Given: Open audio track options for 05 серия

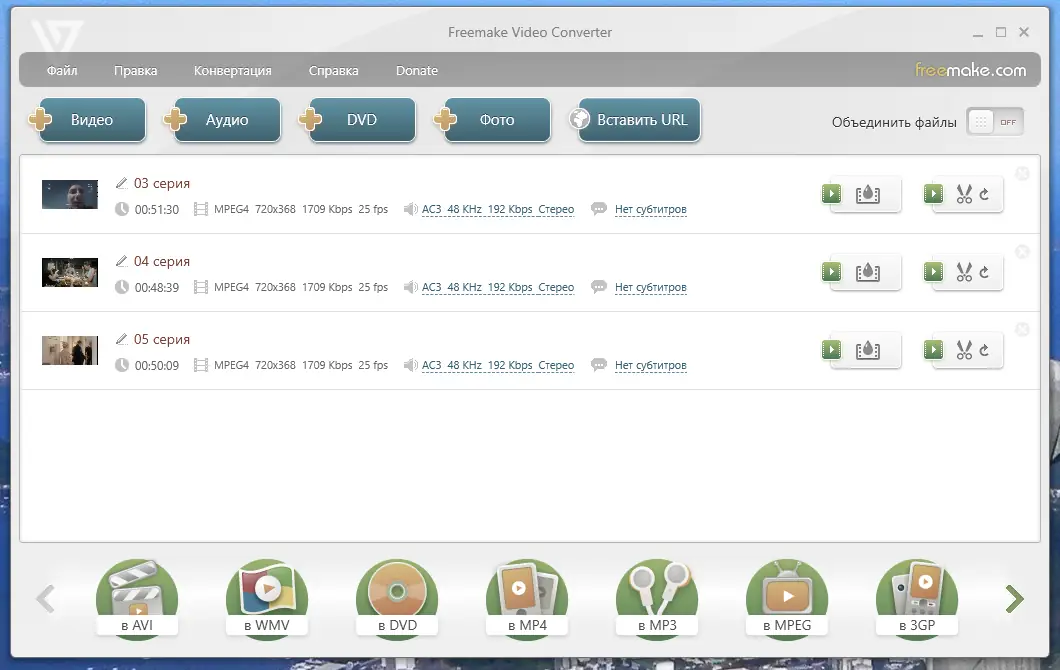Looking at the screenshot, I should tap(498, 365).
